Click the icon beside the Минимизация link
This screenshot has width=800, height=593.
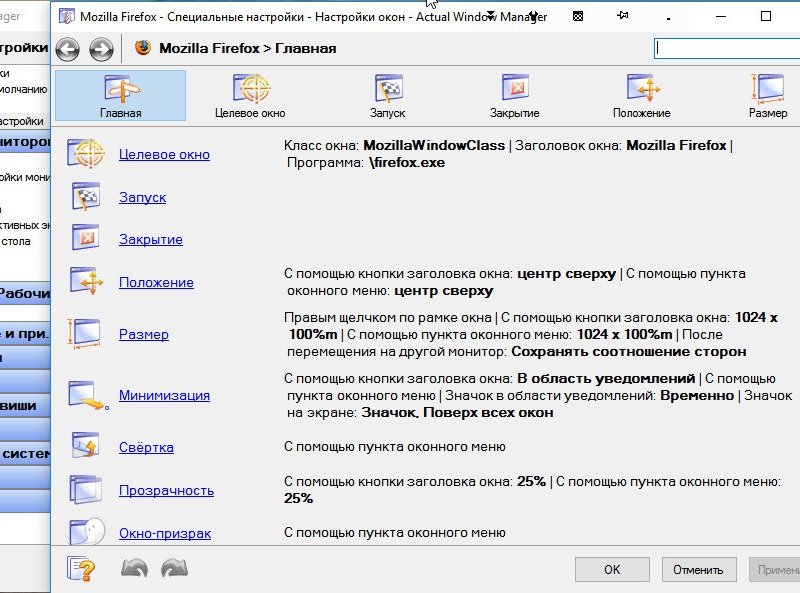point(88,395)
